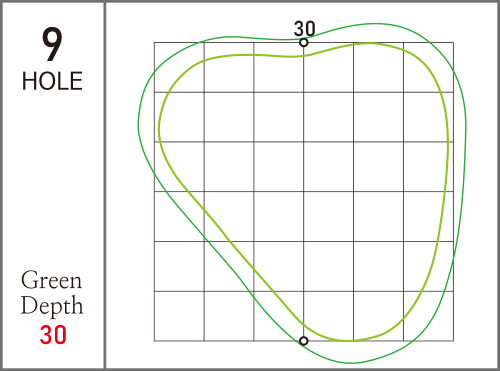The width and height of the screenshot is (500, 371).
Task: Click the gray vertical divider between the panels
Action: 105,185
